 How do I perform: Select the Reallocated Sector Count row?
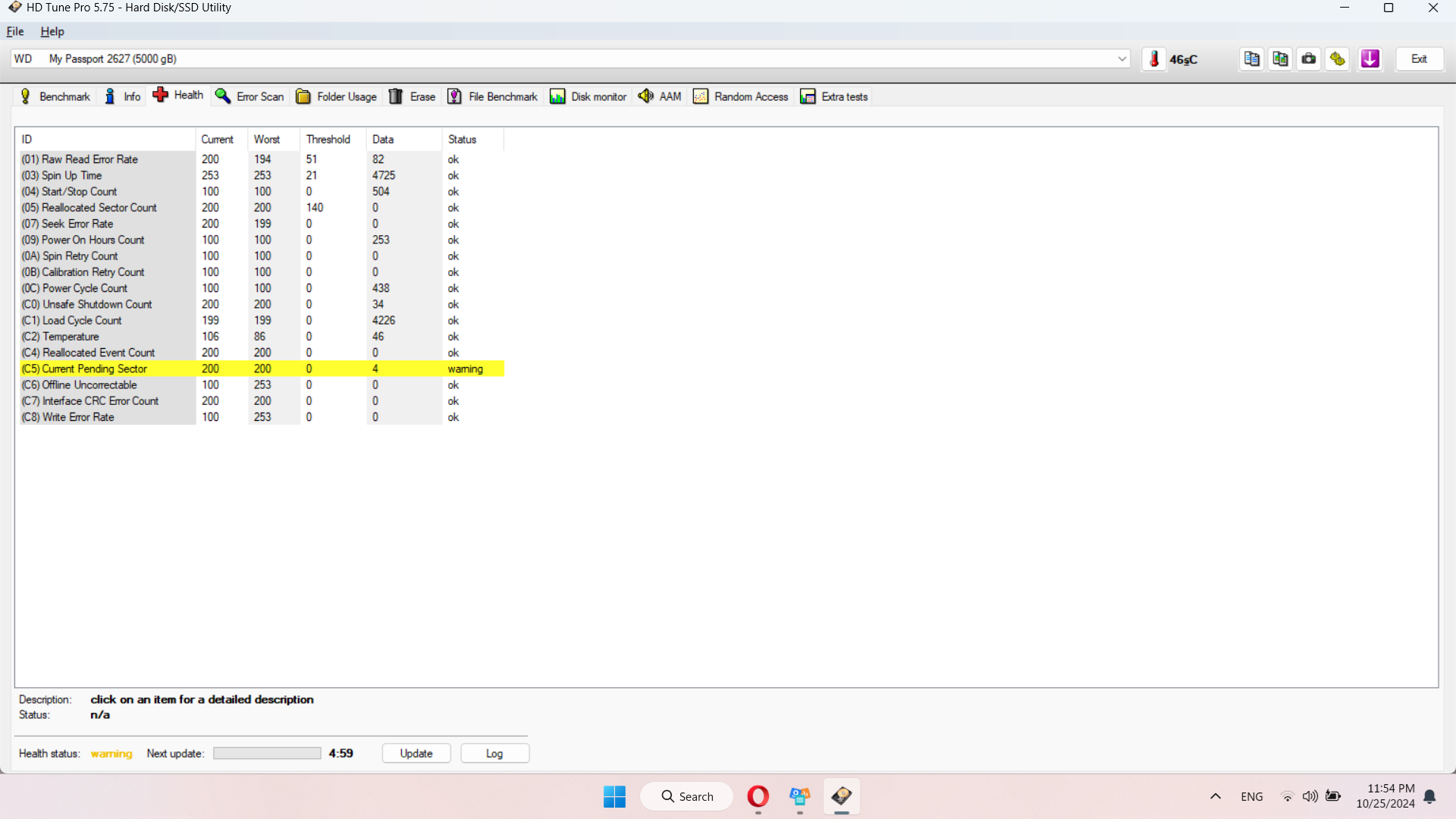click(x=262, y=208)
